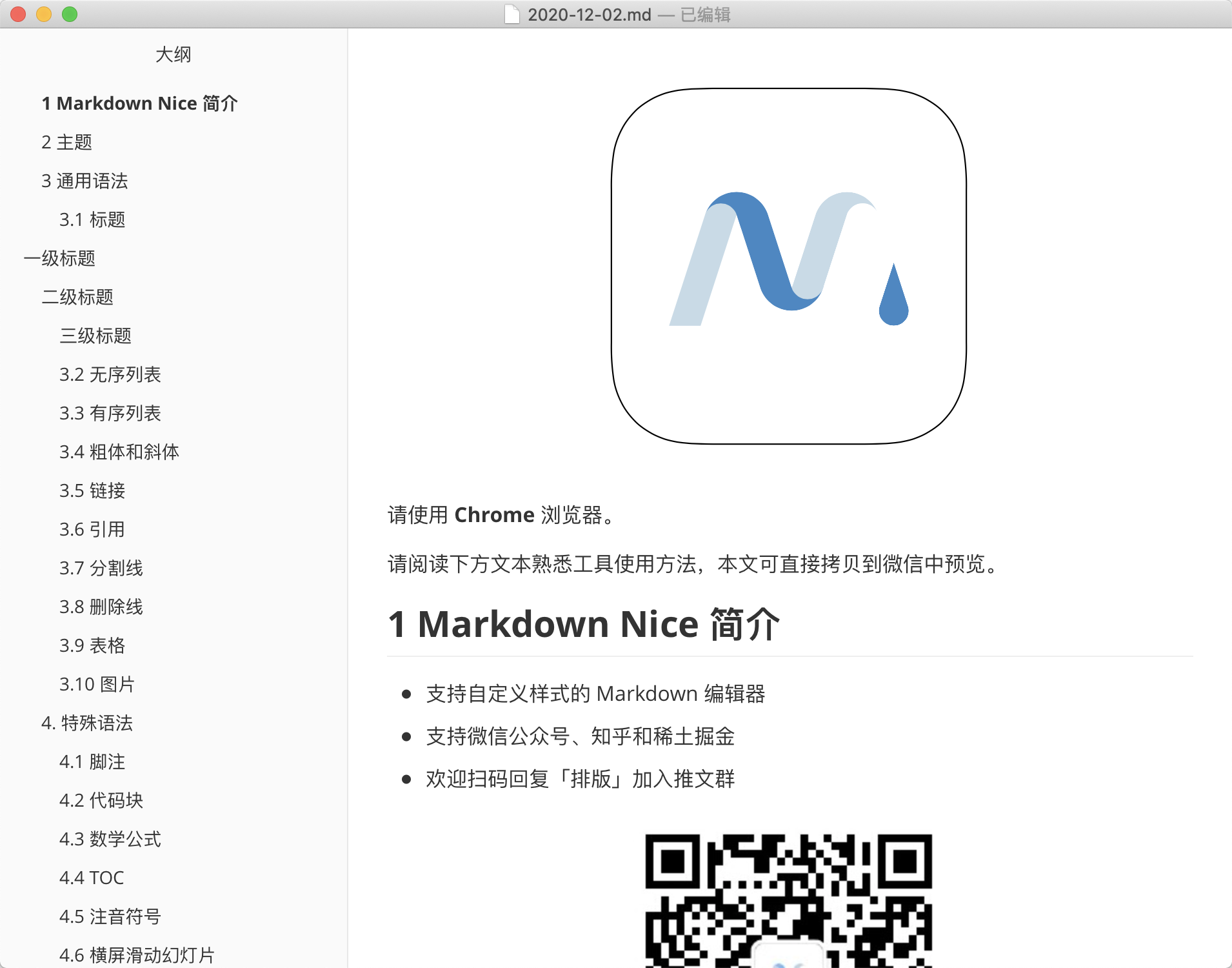Click bullet 支持微信公众号、知乎和稀土掘金
1232x968 pixels.
581,736
